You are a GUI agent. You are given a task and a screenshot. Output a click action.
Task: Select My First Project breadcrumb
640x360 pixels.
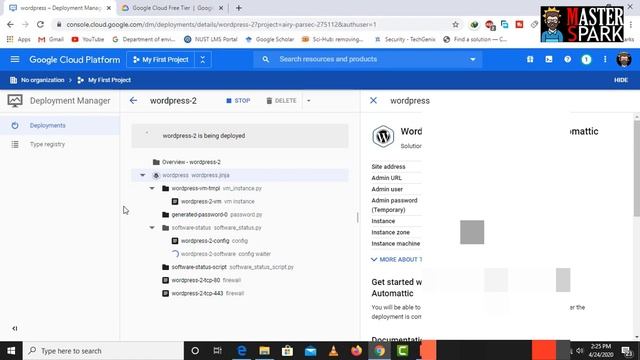104,80
